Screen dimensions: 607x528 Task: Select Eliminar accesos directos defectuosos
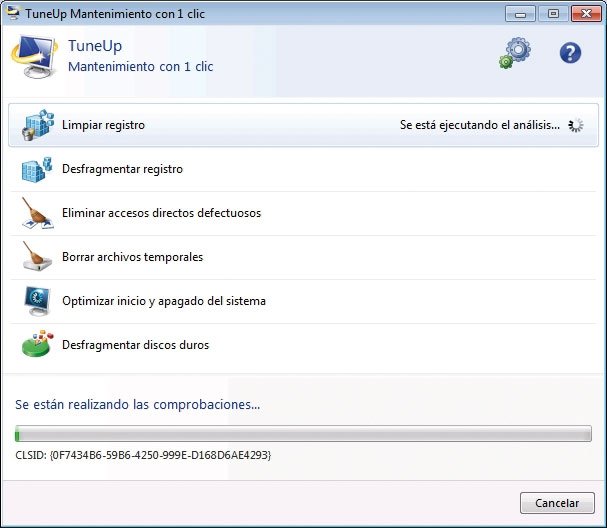[304, 213]
